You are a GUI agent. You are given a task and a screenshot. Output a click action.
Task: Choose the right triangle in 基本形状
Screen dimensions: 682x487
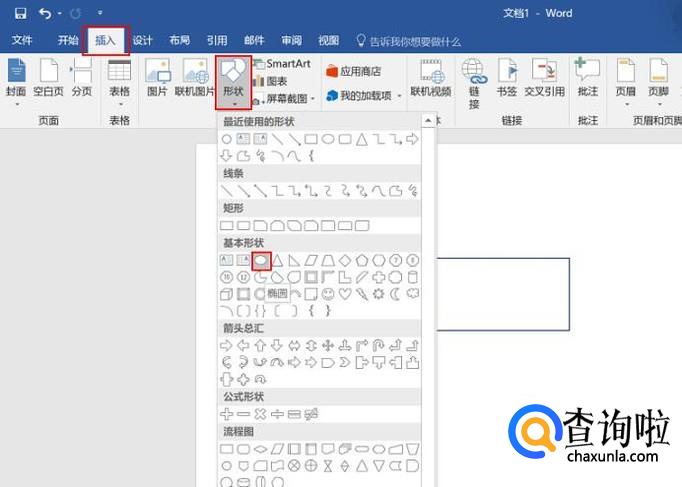294,260
